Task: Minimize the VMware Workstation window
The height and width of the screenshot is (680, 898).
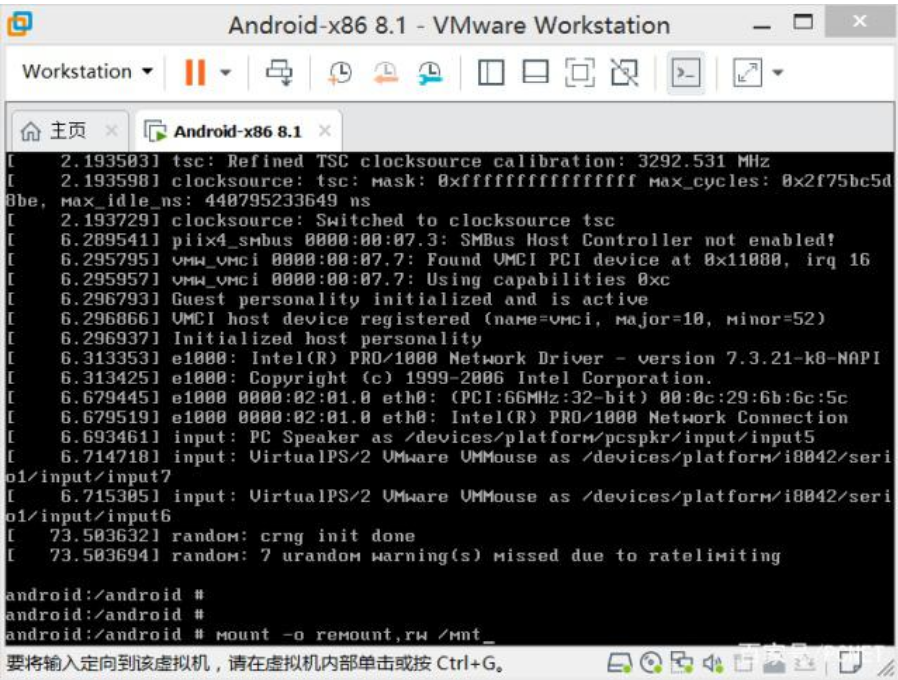Action: pos(762,25)
